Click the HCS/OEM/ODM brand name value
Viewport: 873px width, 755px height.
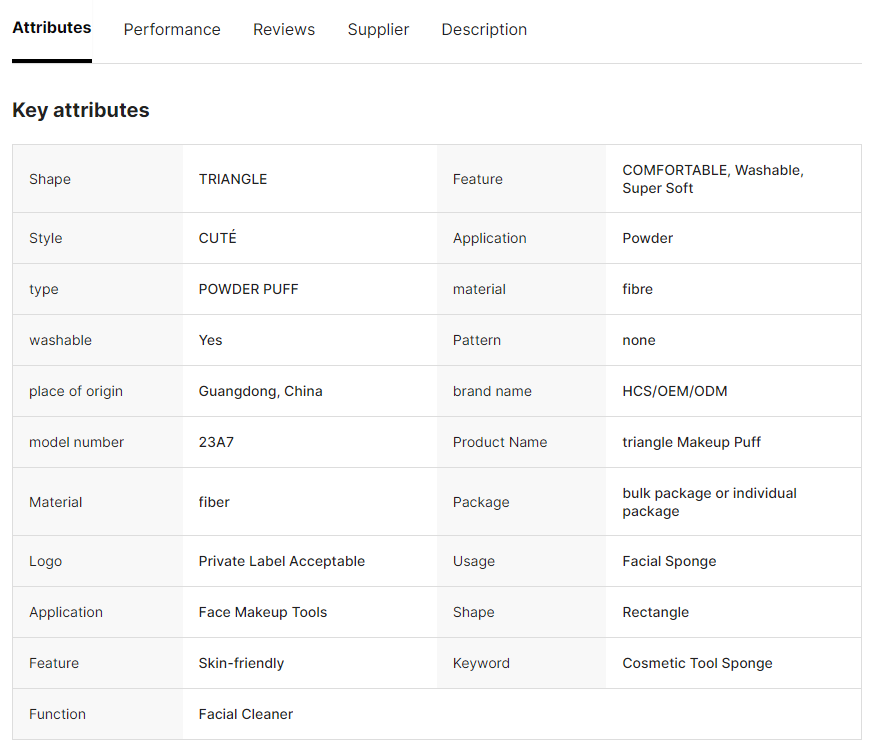click(x=674, y=391)
